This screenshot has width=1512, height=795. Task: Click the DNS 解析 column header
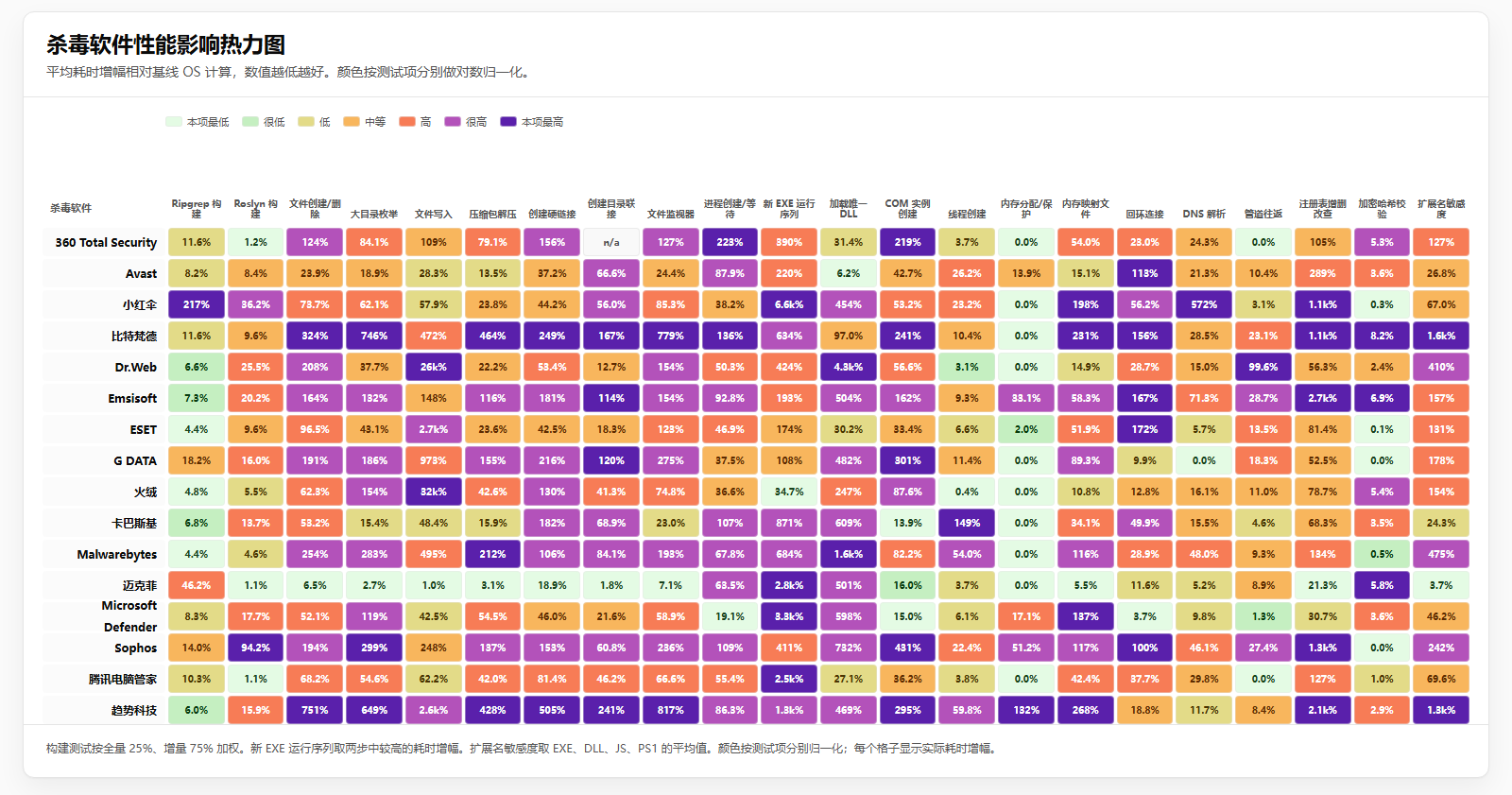(x=1204, y=214)
